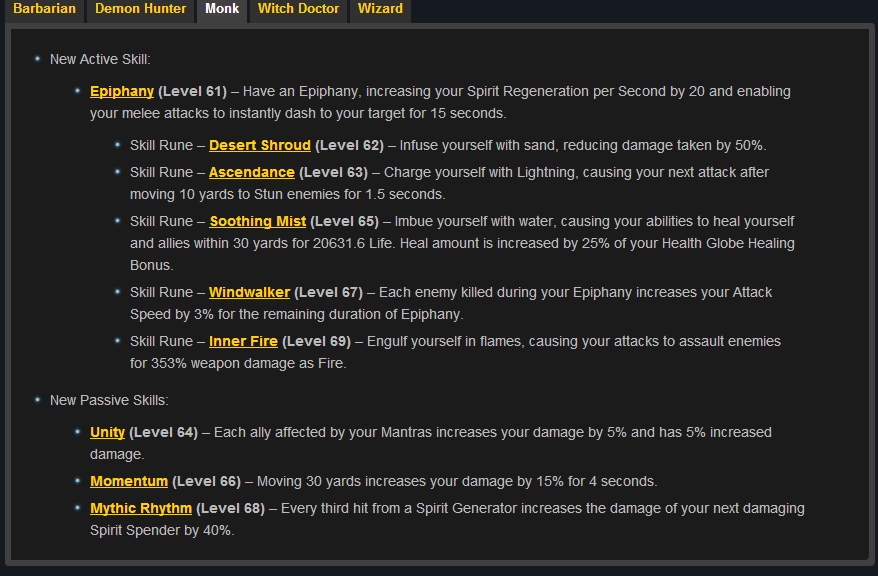Open the Demon Hunter tab
Image resolution: width=878 pixels, height=576 pixels.
140,9
